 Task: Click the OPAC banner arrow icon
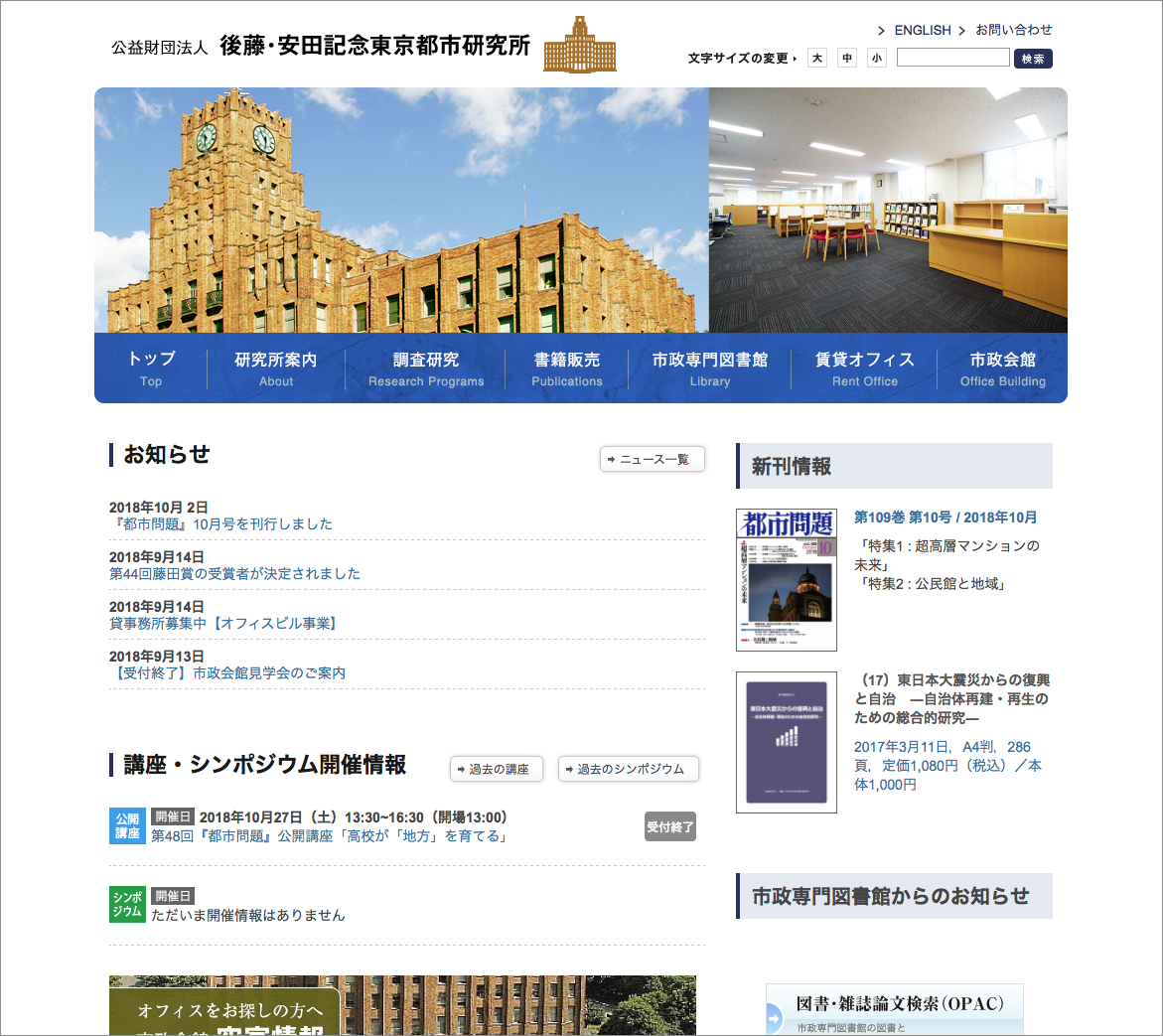(775, 1018)
